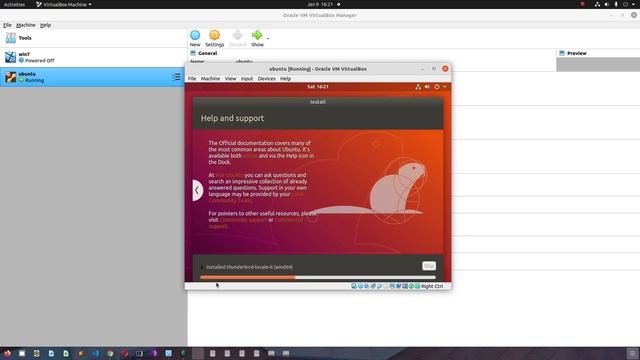The image size is (640, 360).
Task: Click the host microphone tray icon
Action: pyautogui.click(x=616, y=4)
